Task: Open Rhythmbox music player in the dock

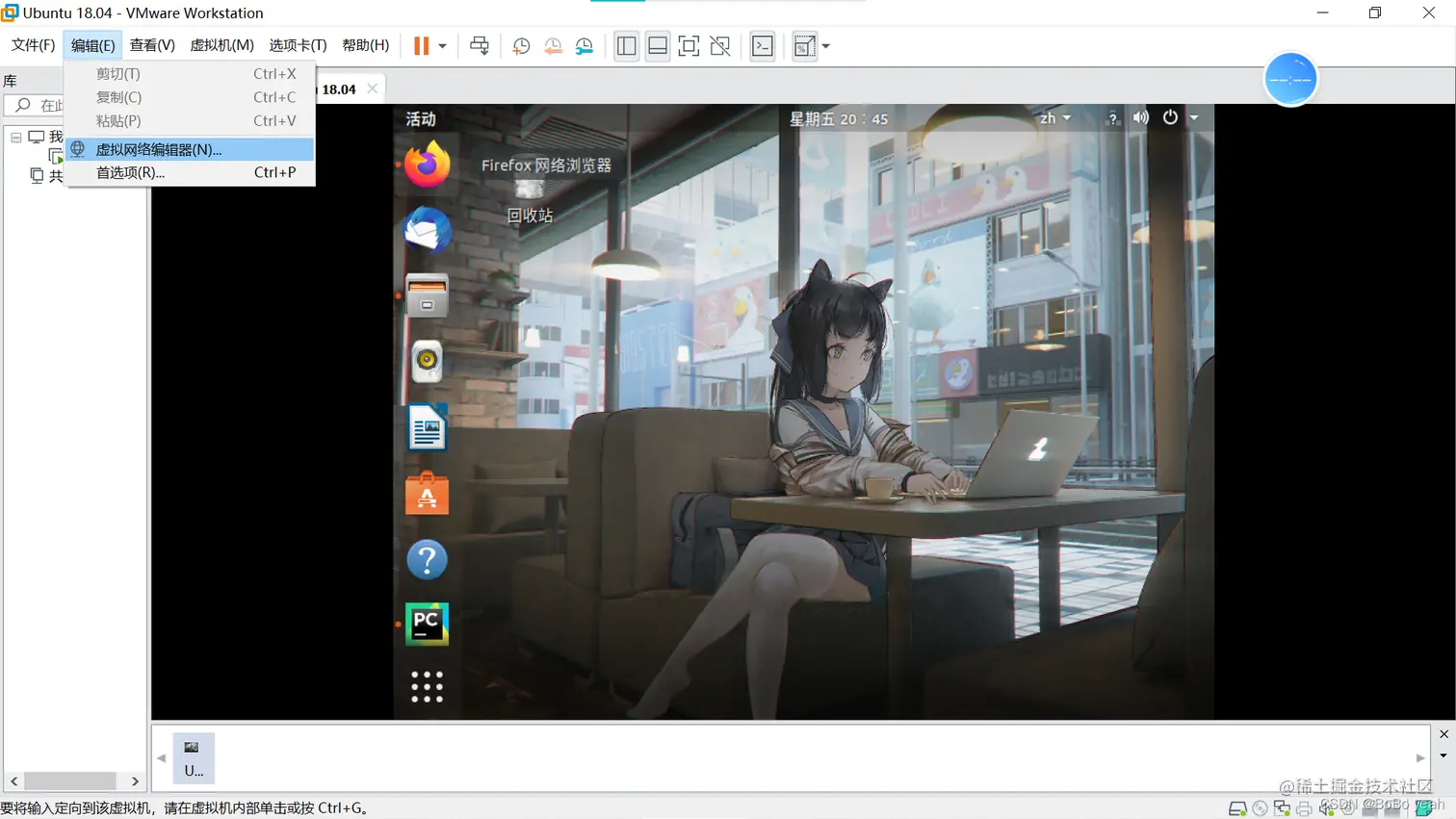Action: point(427,362)
